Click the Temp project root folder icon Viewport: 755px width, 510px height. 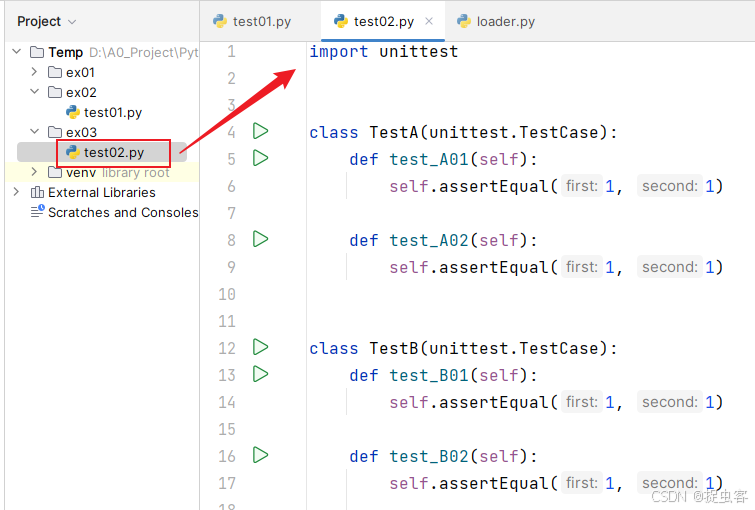pos(37,52)
